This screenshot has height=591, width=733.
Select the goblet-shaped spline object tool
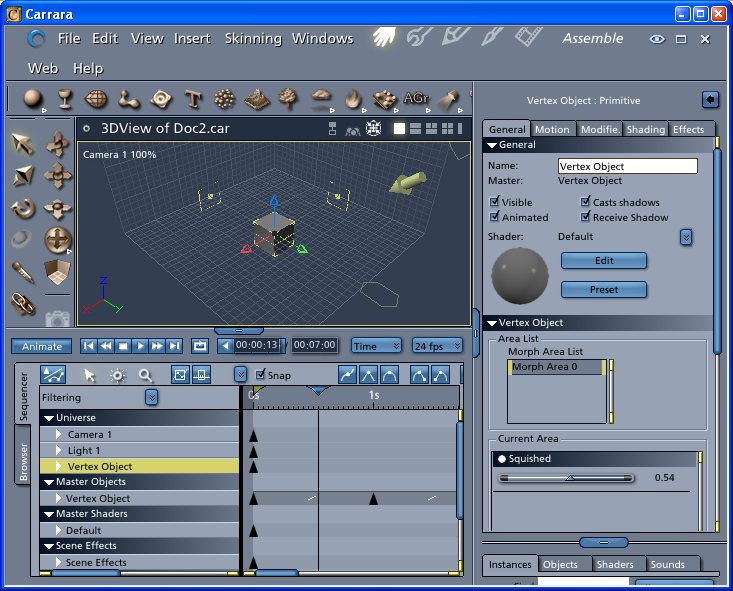pyautogui.click(x=65, y=99)
